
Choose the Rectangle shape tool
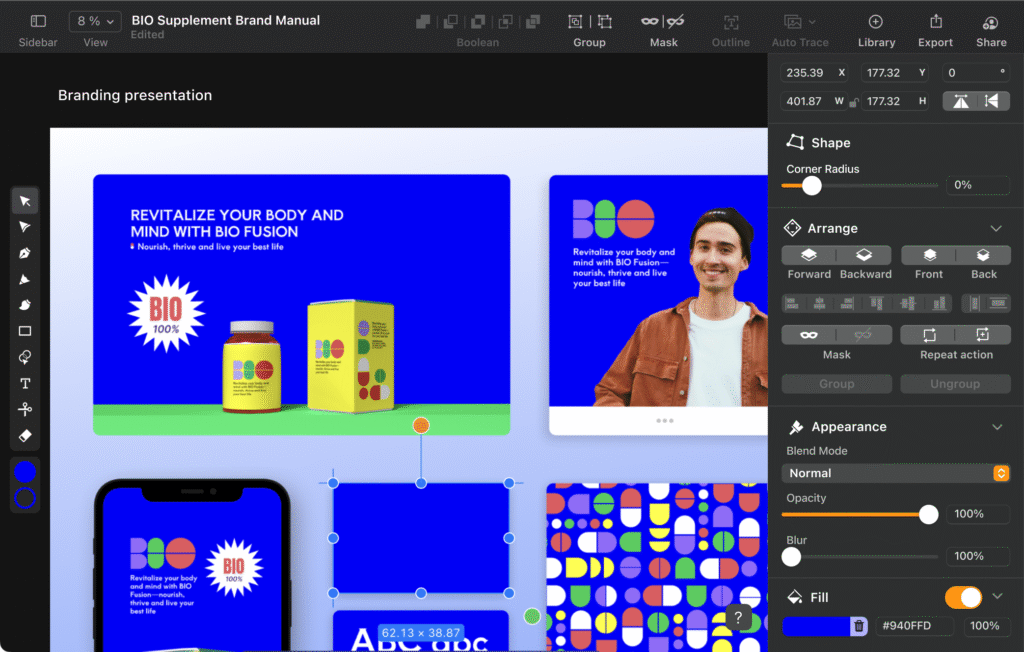(25, 331)
